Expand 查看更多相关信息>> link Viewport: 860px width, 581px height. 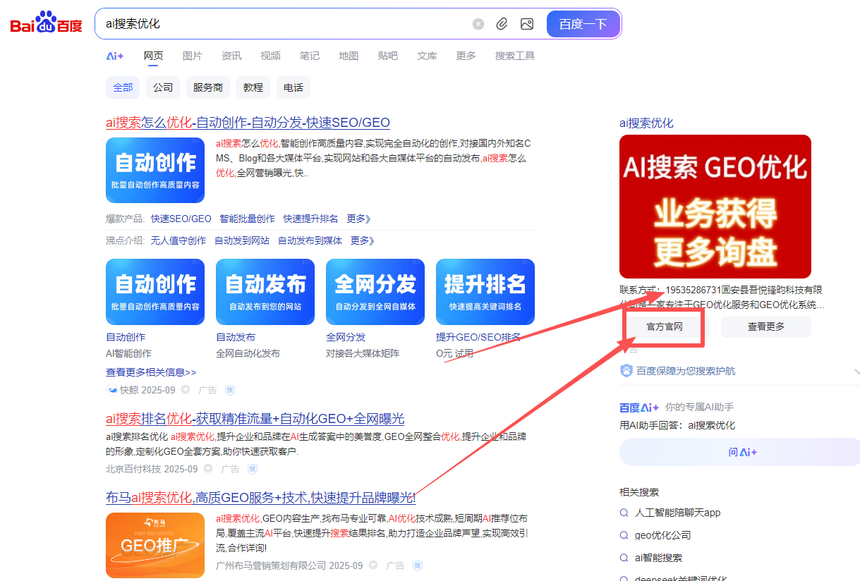point(151,372)
